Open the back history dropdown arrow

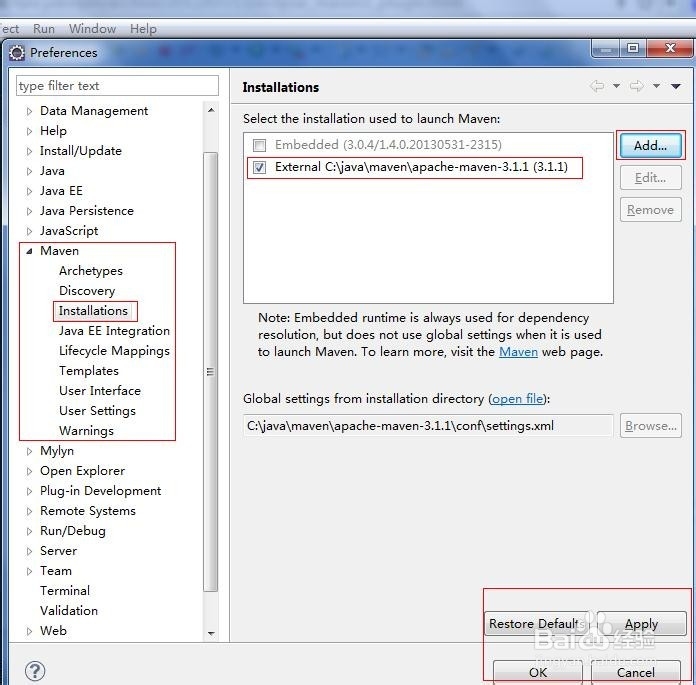pyautogui.click(x=616, y=86)
